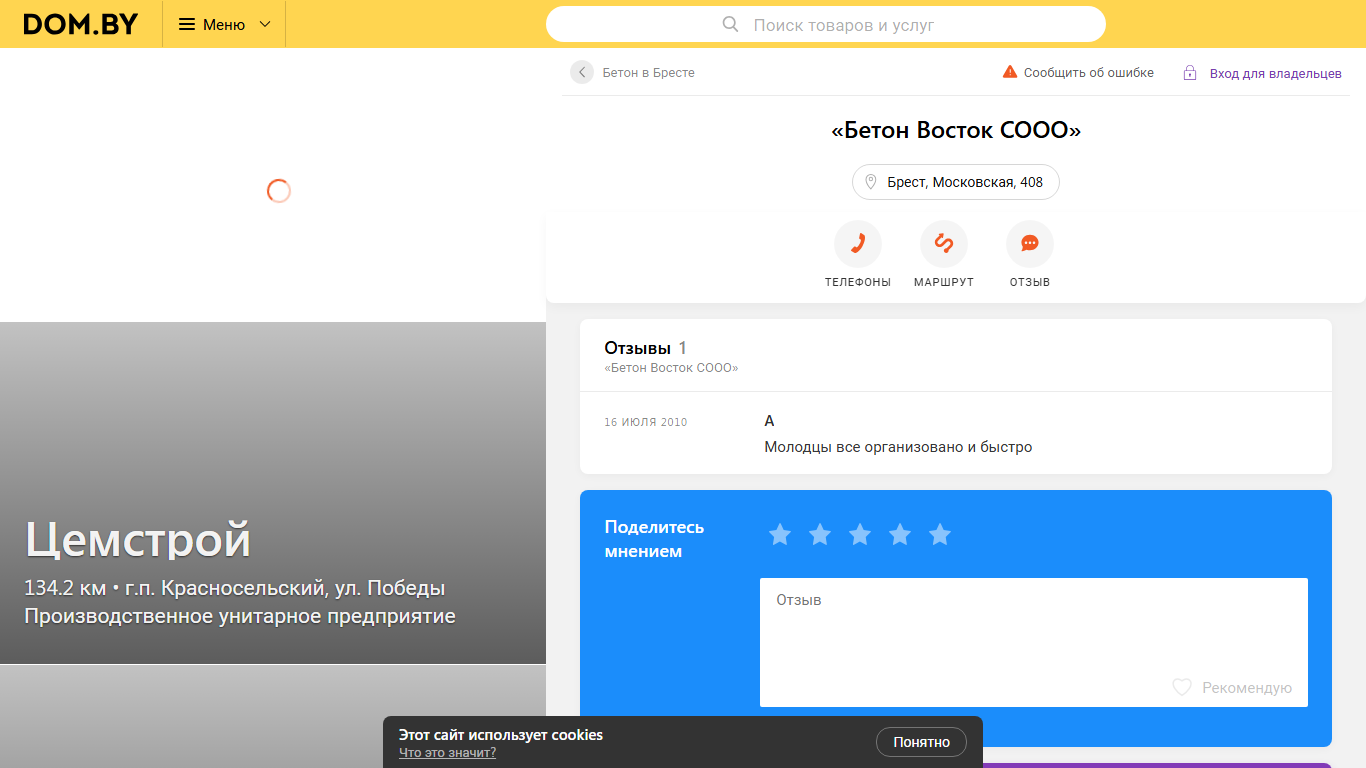This screenshot has width=1366, height=768.
Task: Click the red warning triangle icon
Action: pyautogui.click(x=1010, y=72)
